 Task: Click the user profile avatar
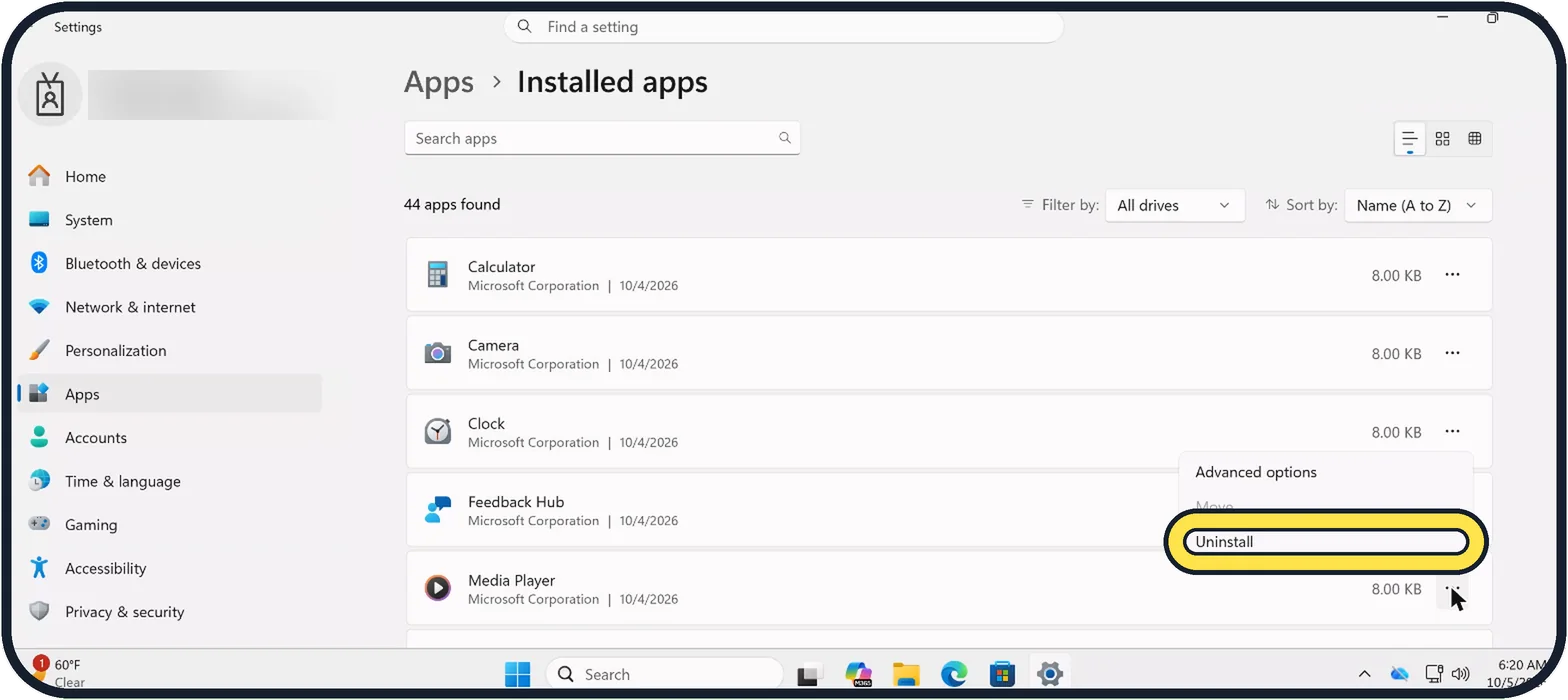(x=50, y=95)
